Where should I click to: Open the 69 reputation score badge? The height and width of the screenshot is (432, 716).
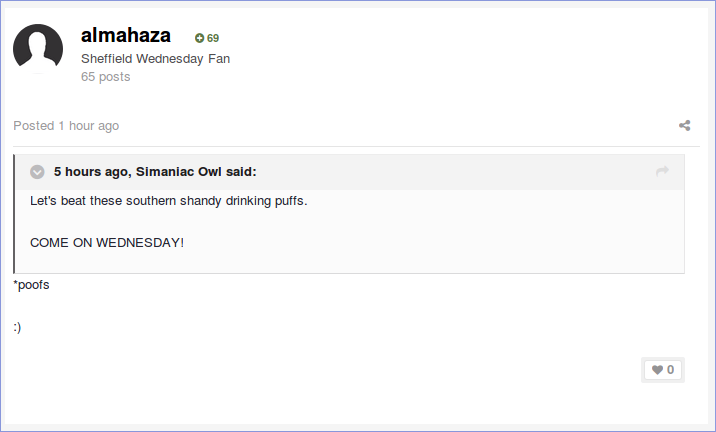pyautogui.click(x=207, y=38)
